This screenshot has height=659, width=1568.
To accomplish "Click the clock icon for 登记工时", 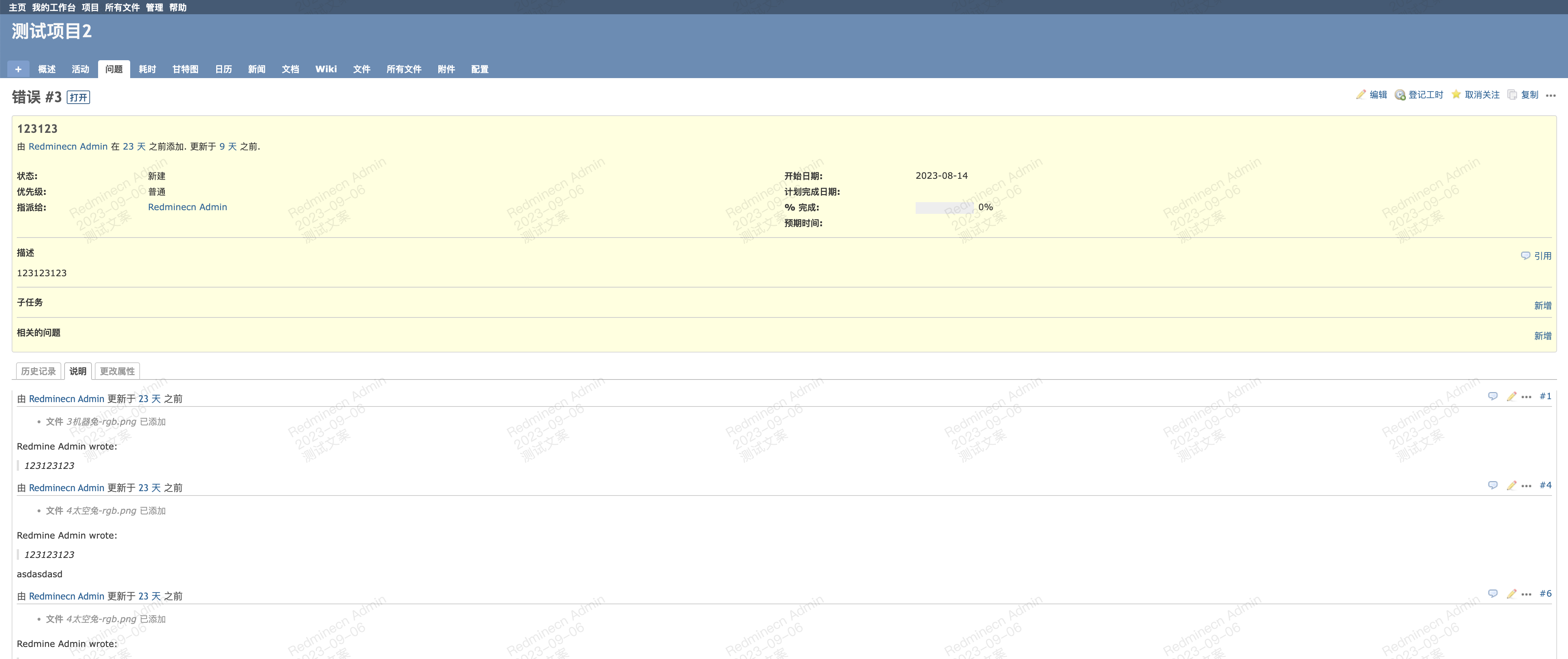I will [x=1400, y=95].
